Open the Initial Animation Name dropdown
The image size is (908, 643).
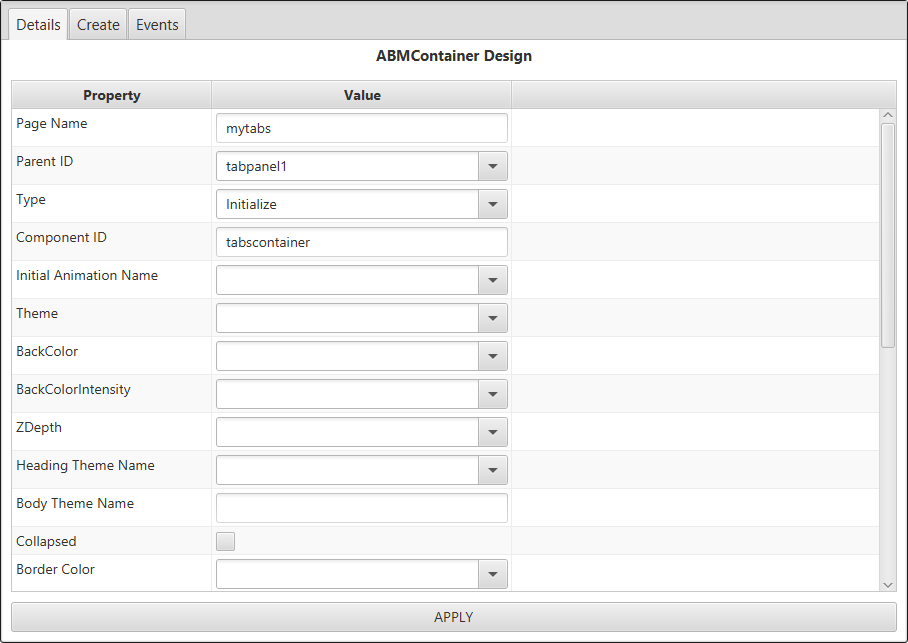[492, 280]
